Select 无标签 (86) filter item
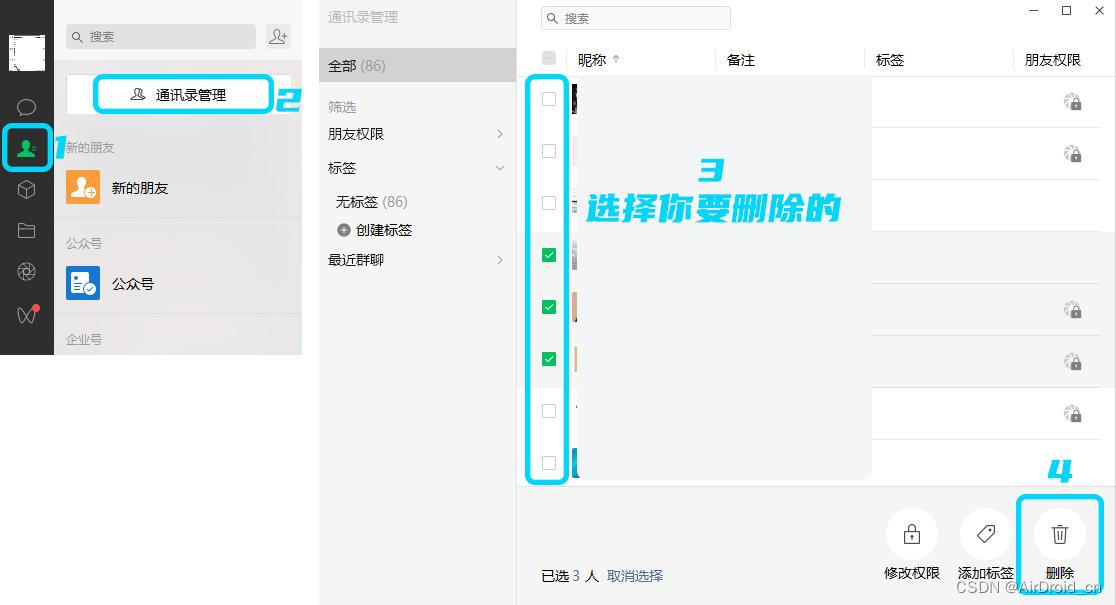Screen dimensions: 1116x605 pyautogui.click(x=372, y=202)
